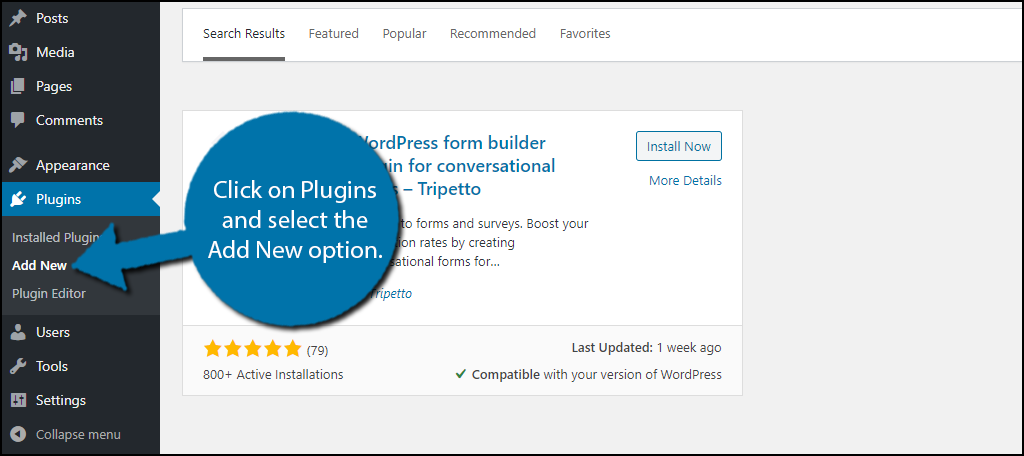Click the Appearance paintbrush icon
The height and width of the screenshot is (456, 1024).
click(x=18, y=165)
